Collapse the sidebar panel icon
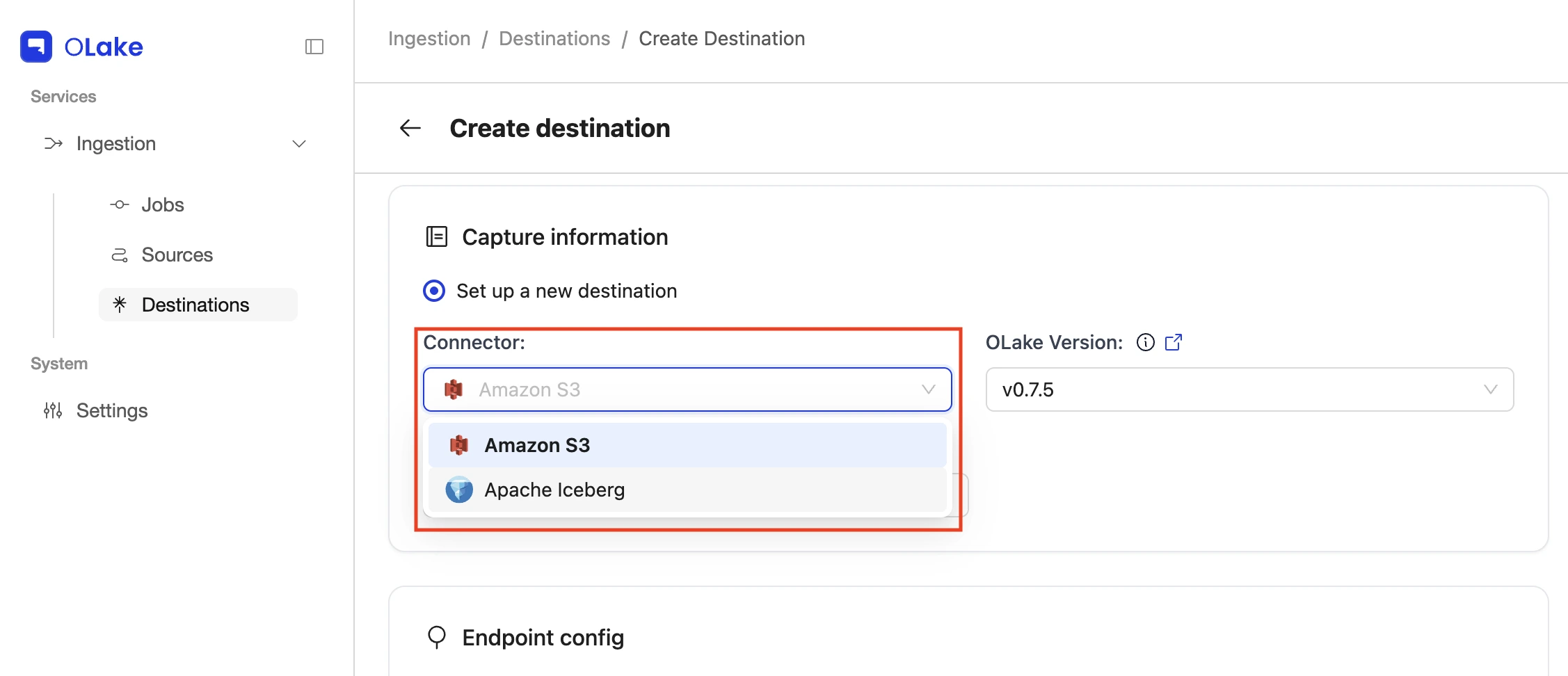 (x=314, y=47)
